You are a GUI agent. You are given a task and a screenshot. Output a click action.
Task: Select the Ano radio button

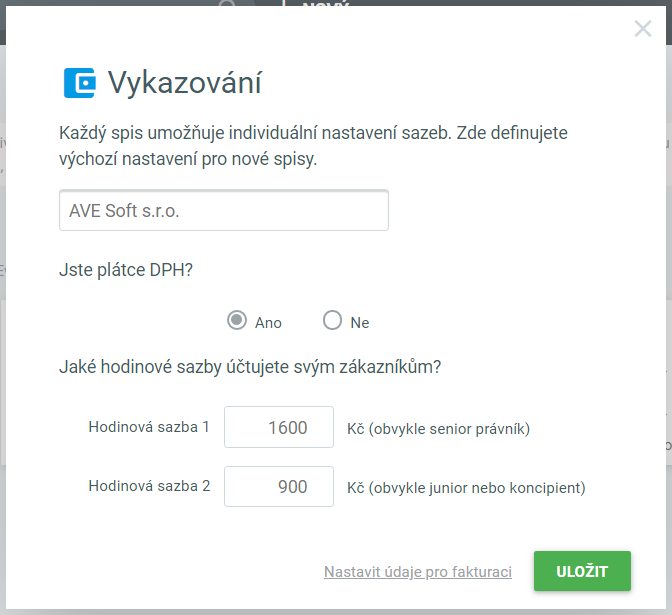pyautogui.click(x=237, y=321)
